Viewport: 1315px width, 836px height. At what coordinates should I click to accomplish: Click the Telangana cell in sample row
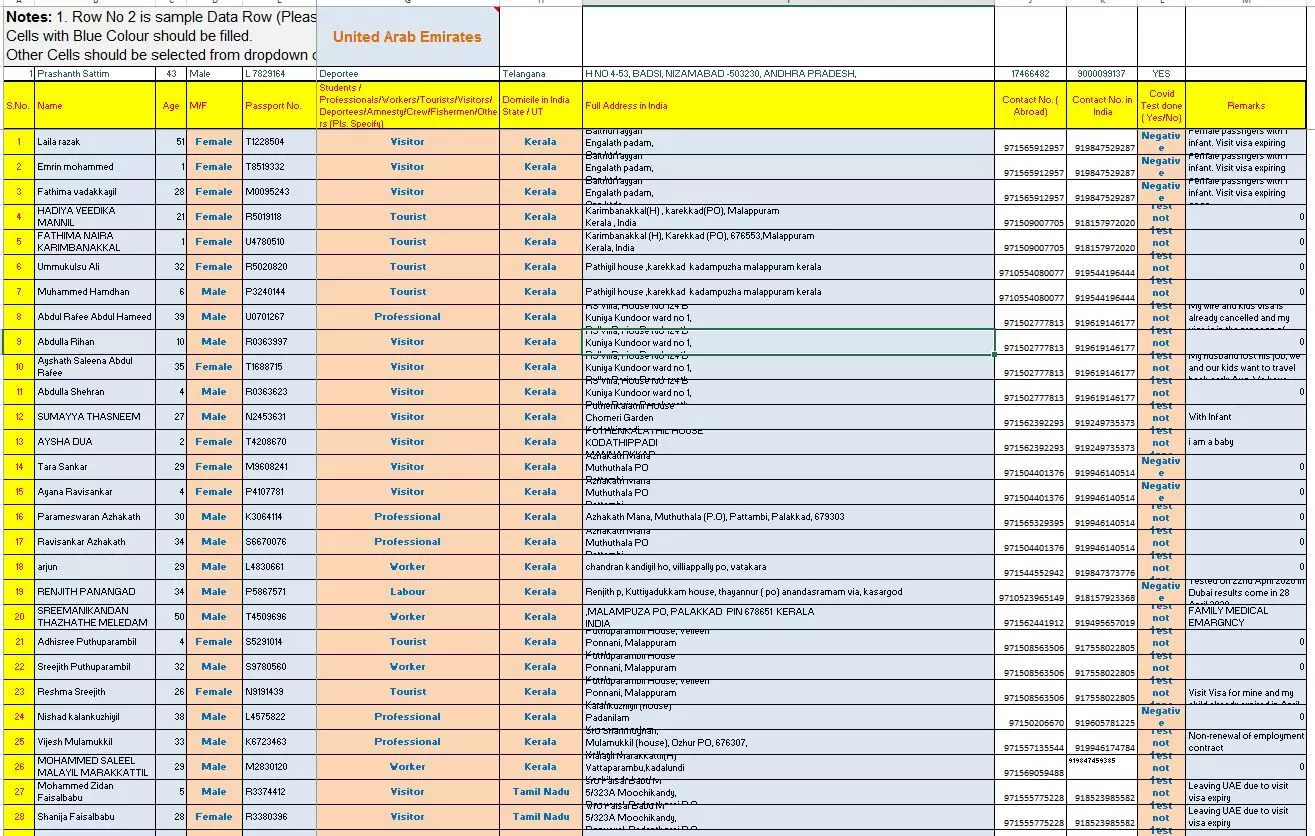click(x=540, y=74)
